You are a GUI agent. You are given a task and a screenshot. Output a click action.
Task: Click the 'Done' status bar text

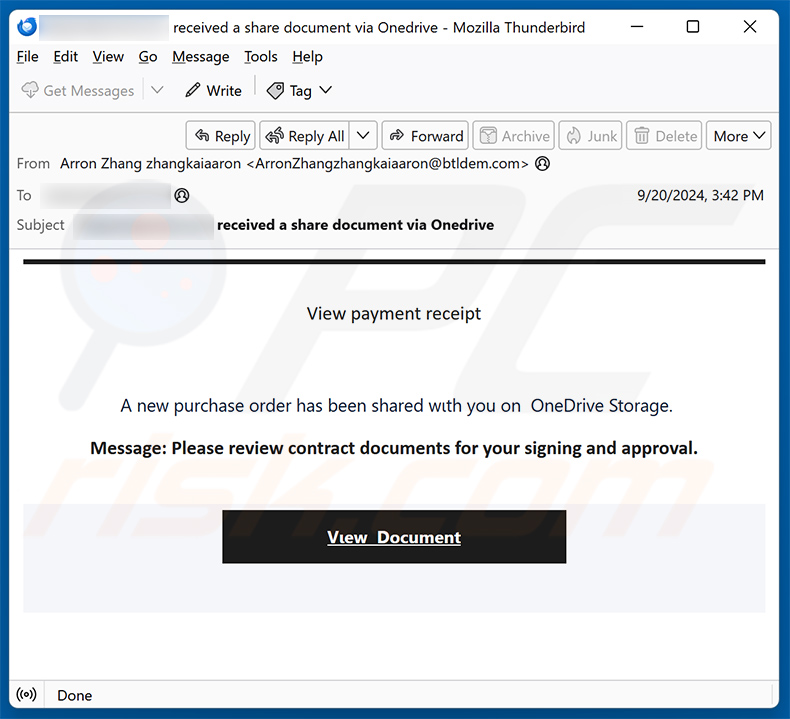(75, 695)
